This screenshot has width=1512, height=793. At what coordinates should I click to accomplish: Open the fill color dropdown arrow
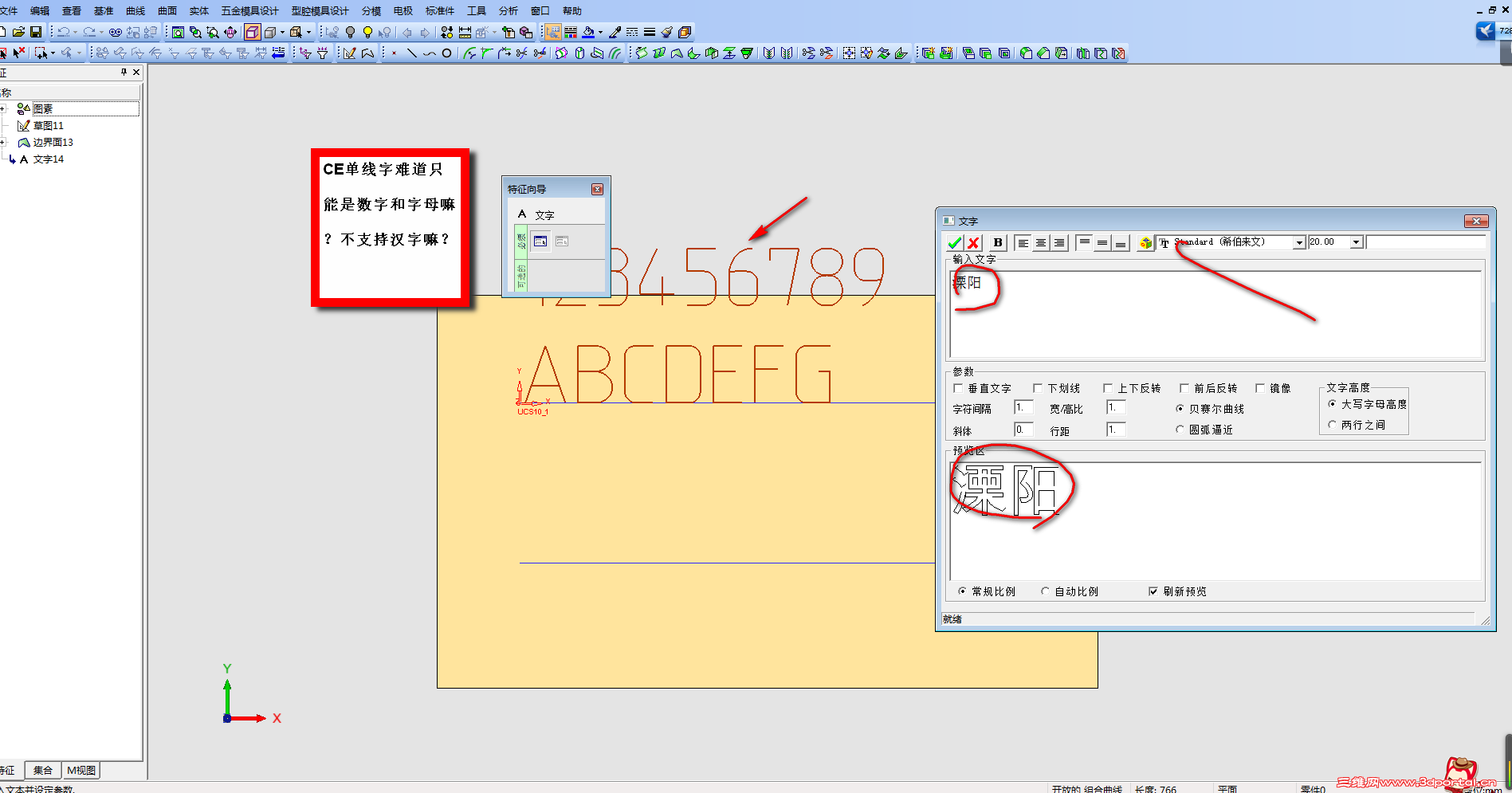point(600,33)
